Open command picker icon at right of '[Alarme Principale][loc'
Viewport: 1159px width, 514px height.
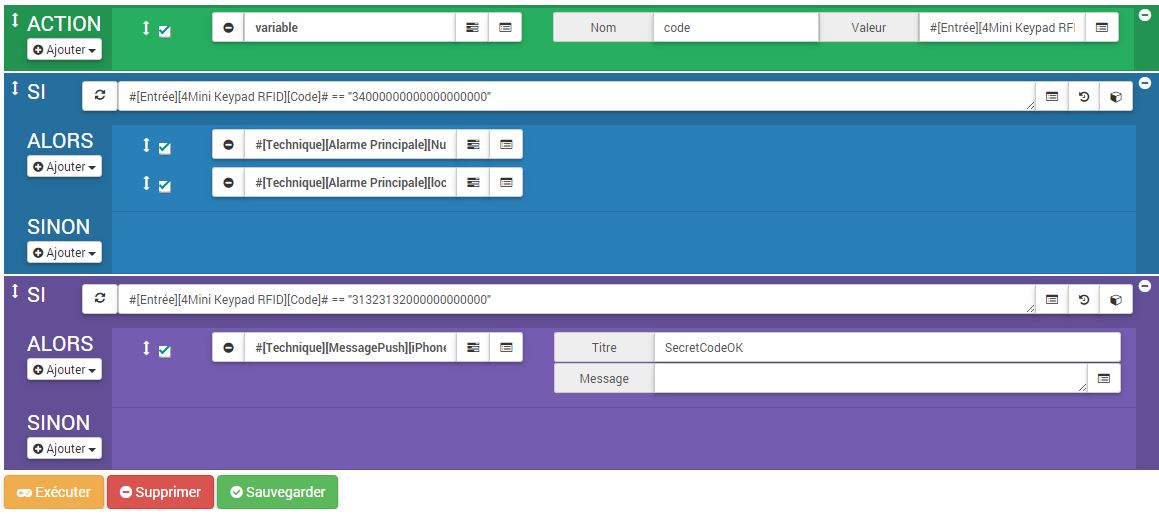coord(506,182)
